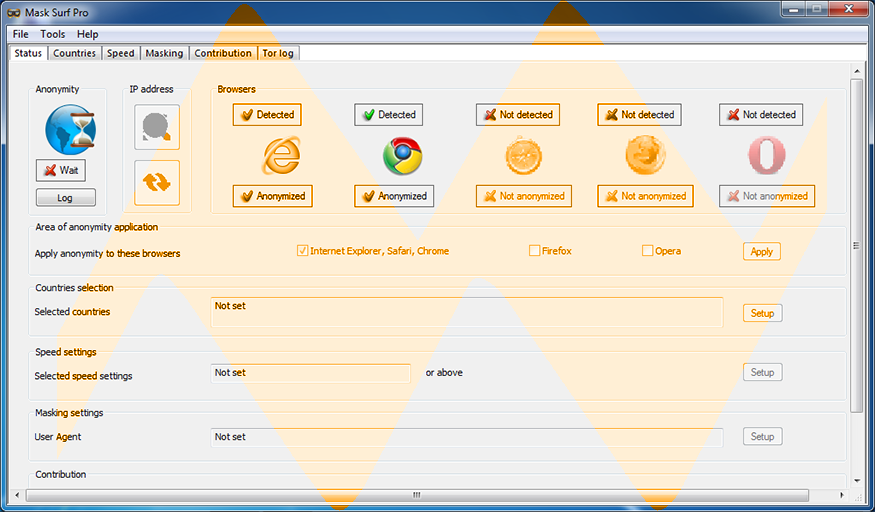Click the IP address lookup magnifier icon
Screen dimensions: 875x512
pyautogui.click(x=157, y=127)
